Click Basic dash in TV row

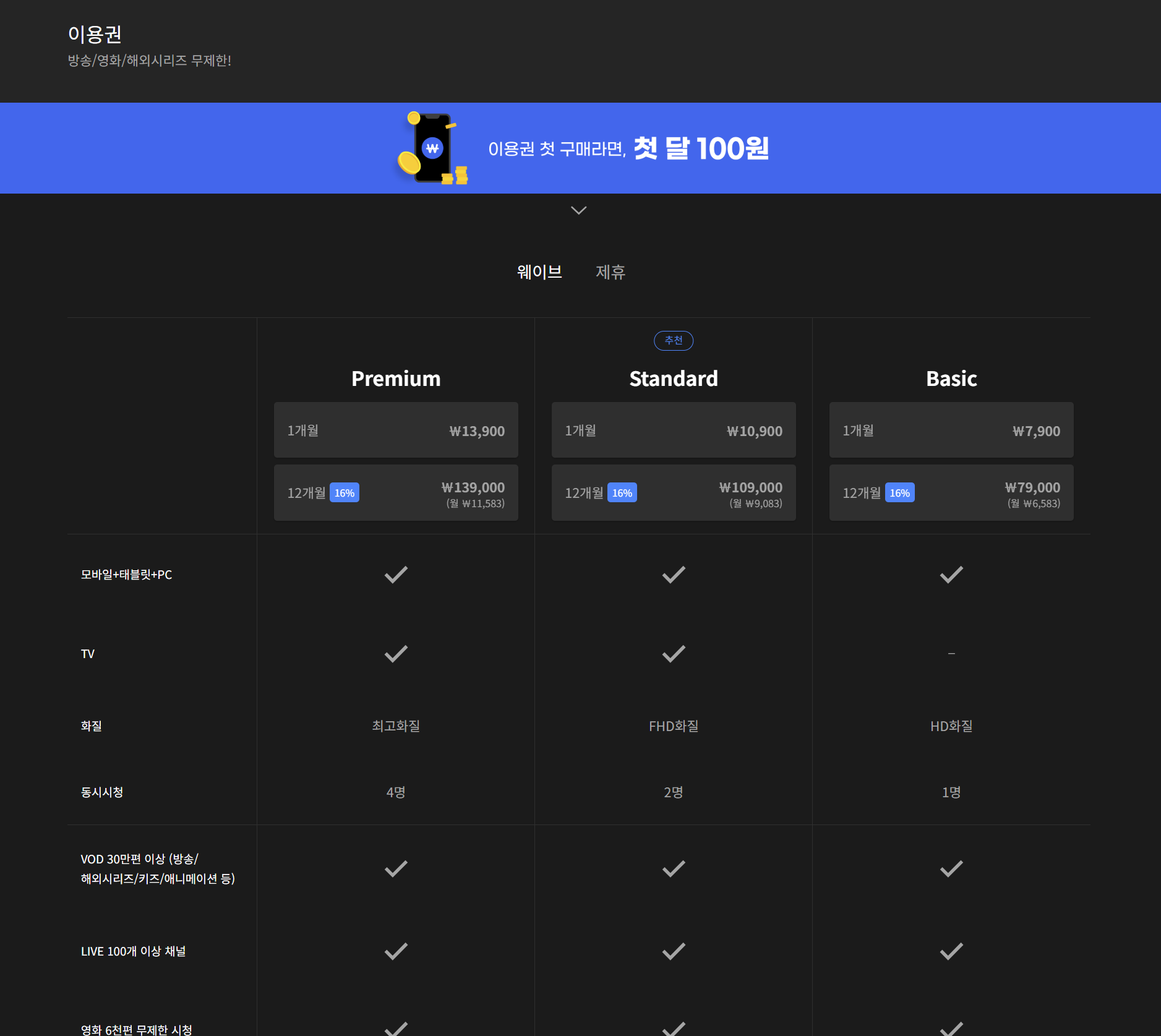pos(951,654)
